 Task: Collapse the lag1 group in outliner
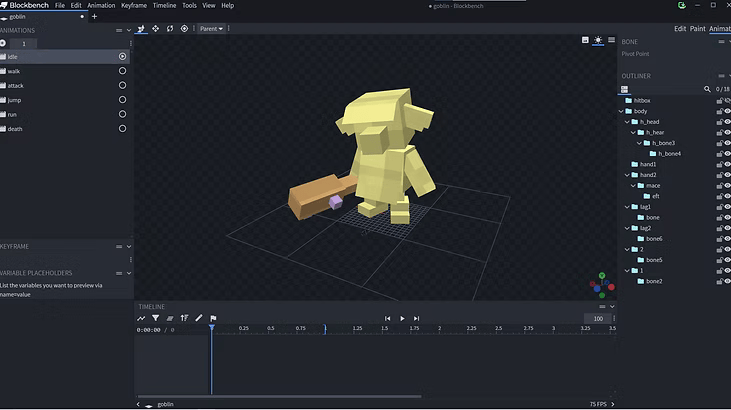627,207
